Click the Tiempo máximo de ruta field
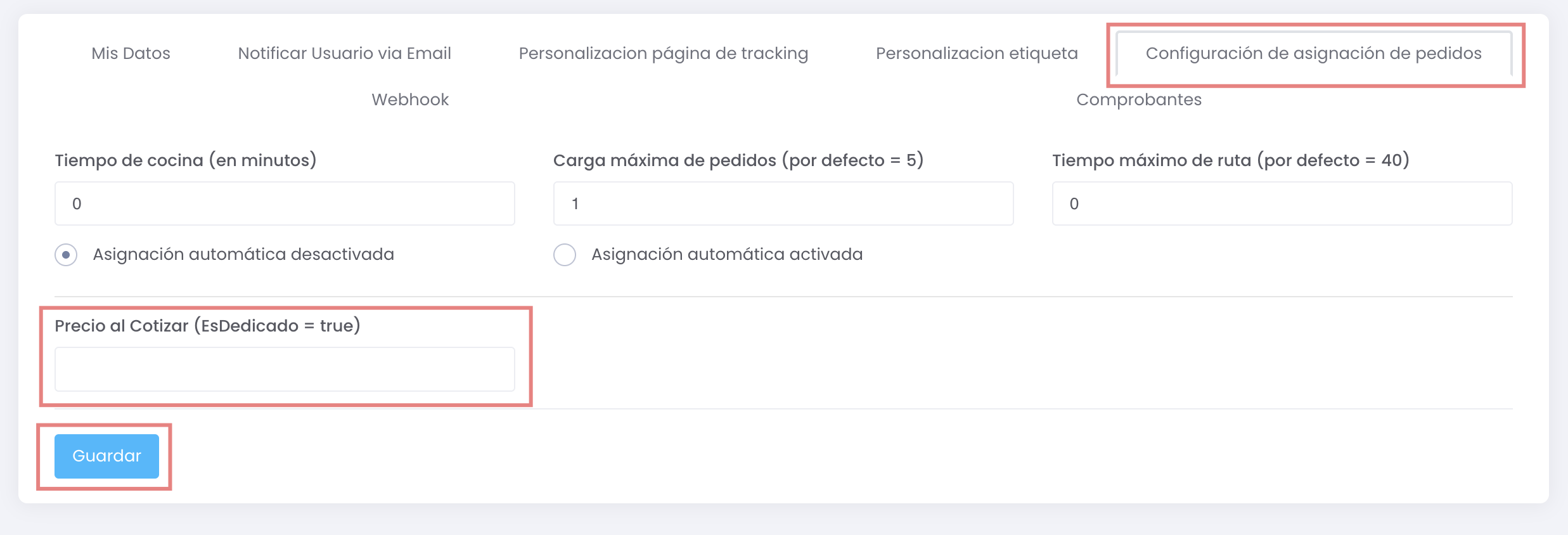Image resolution: width=1568 pixels, height=535 pixels. 1282,203
